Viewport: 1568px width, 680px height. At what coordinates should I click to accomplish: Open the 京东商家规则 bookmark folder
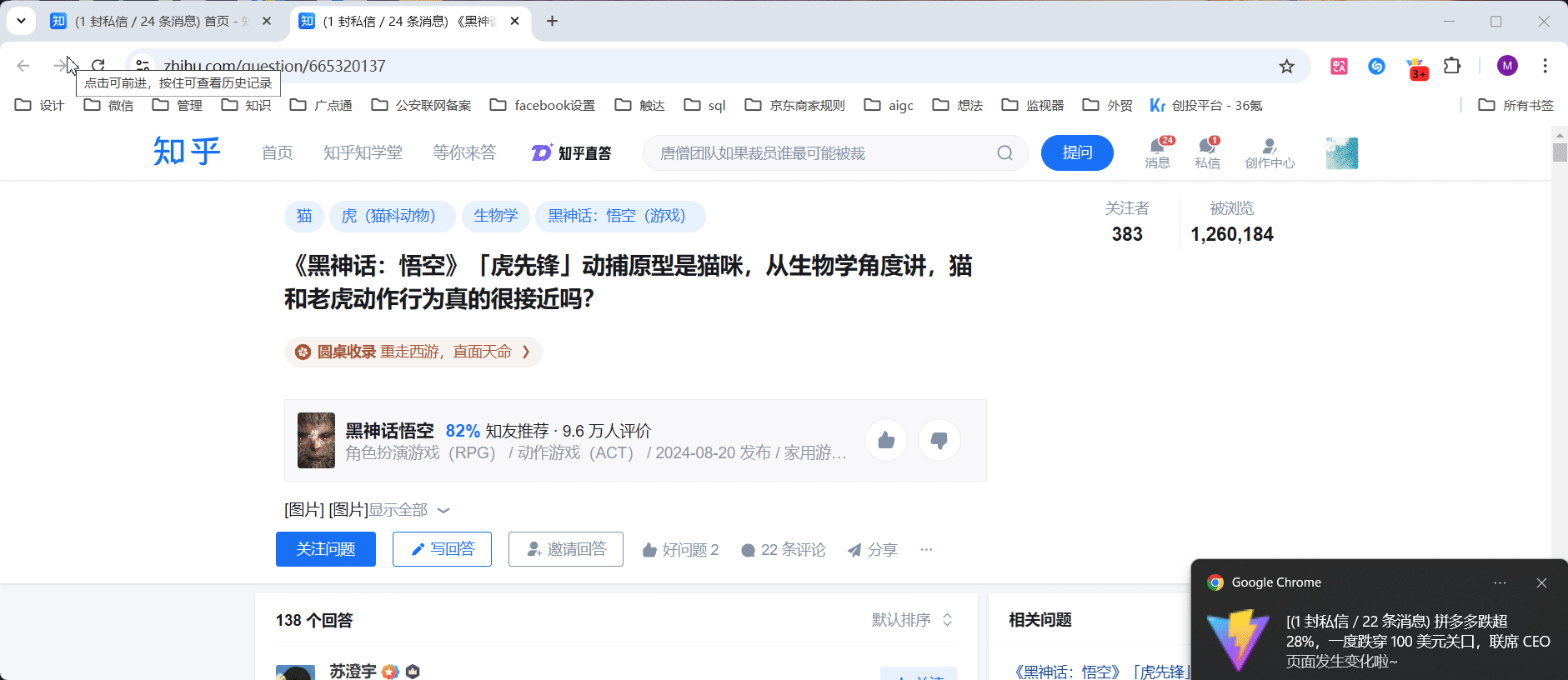(x=795, y=105)
